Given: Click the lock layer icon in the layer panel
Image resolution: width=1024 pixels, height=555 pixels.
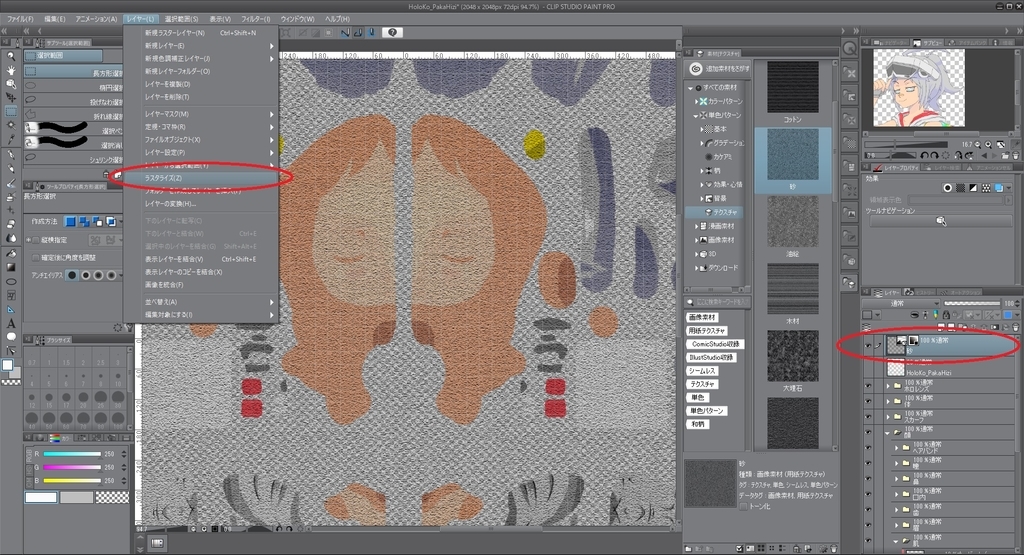Looking at the screenshot, I should [946, 315].
